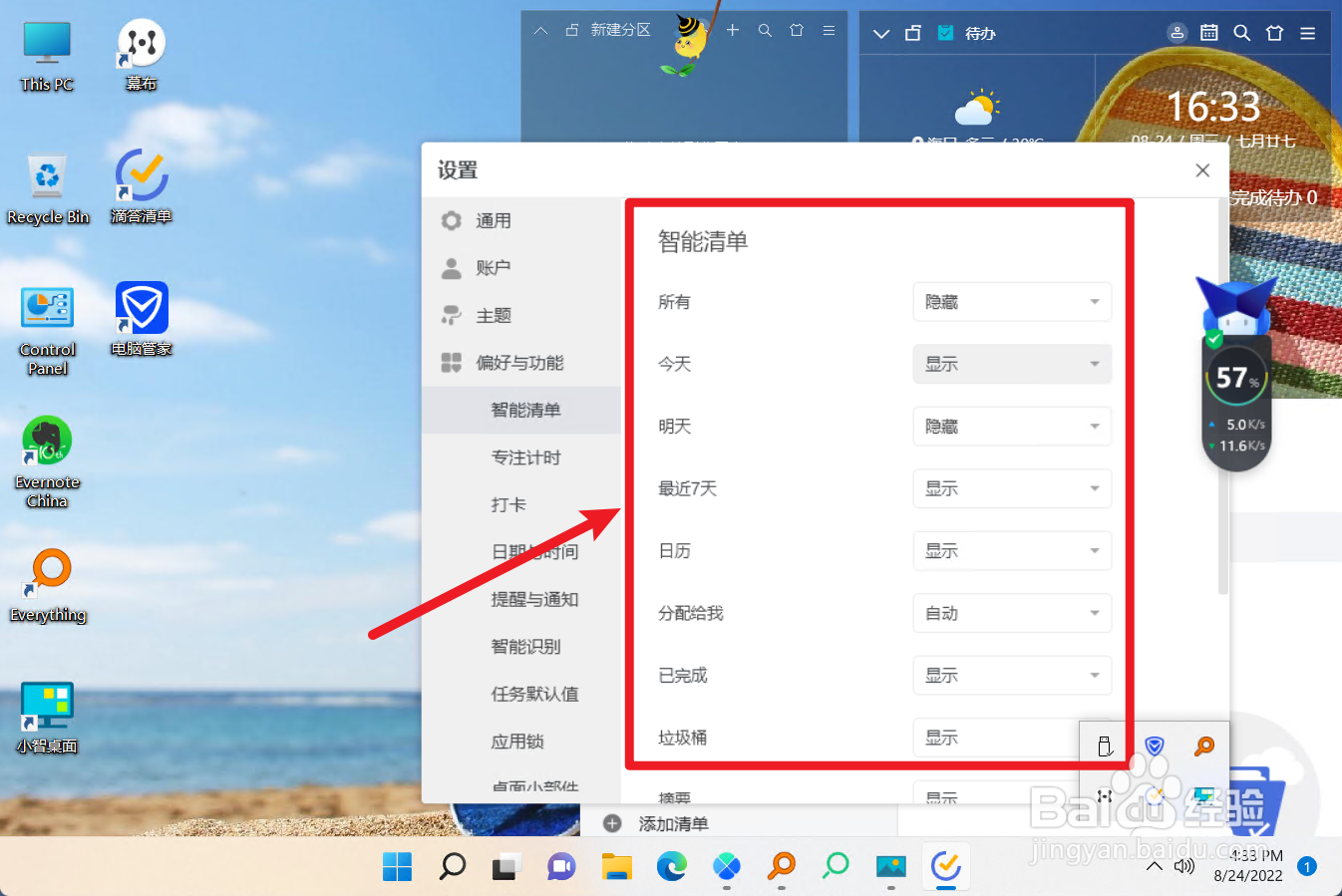Open the 通用 settings section
Image resolution: width=1342 pixels, height=896 pixels.
click(521, 220)
